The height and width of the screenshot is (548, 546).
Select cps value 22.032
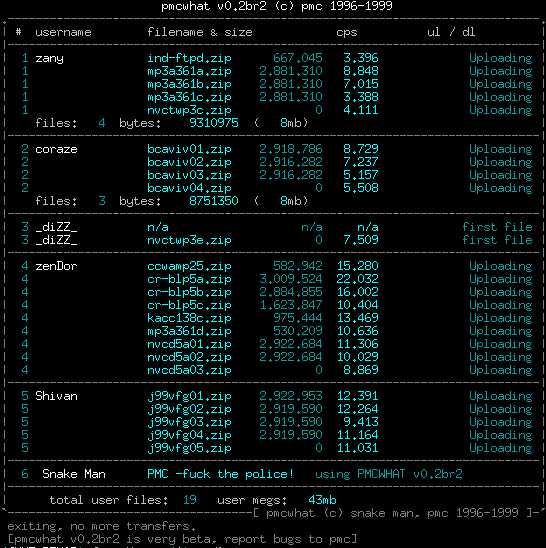[357, 279]
